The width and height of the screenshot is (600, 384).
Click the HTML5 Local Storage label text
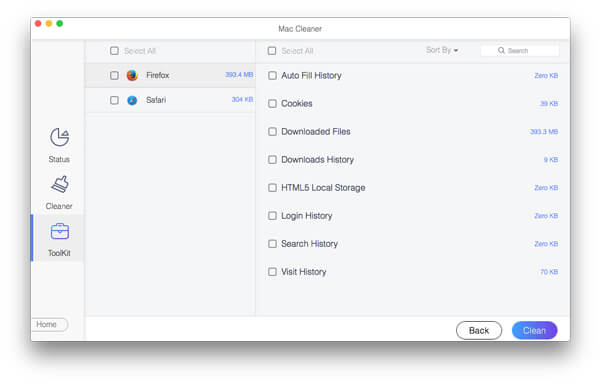323,188
